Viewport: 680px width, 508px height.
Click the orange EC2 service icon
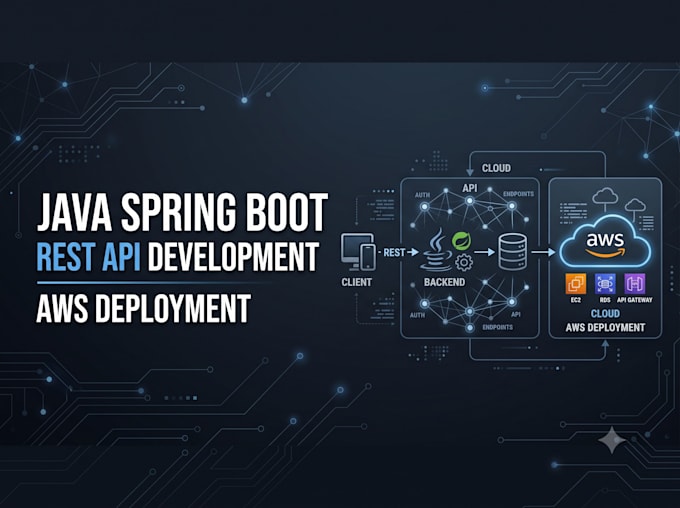point(576,284)
